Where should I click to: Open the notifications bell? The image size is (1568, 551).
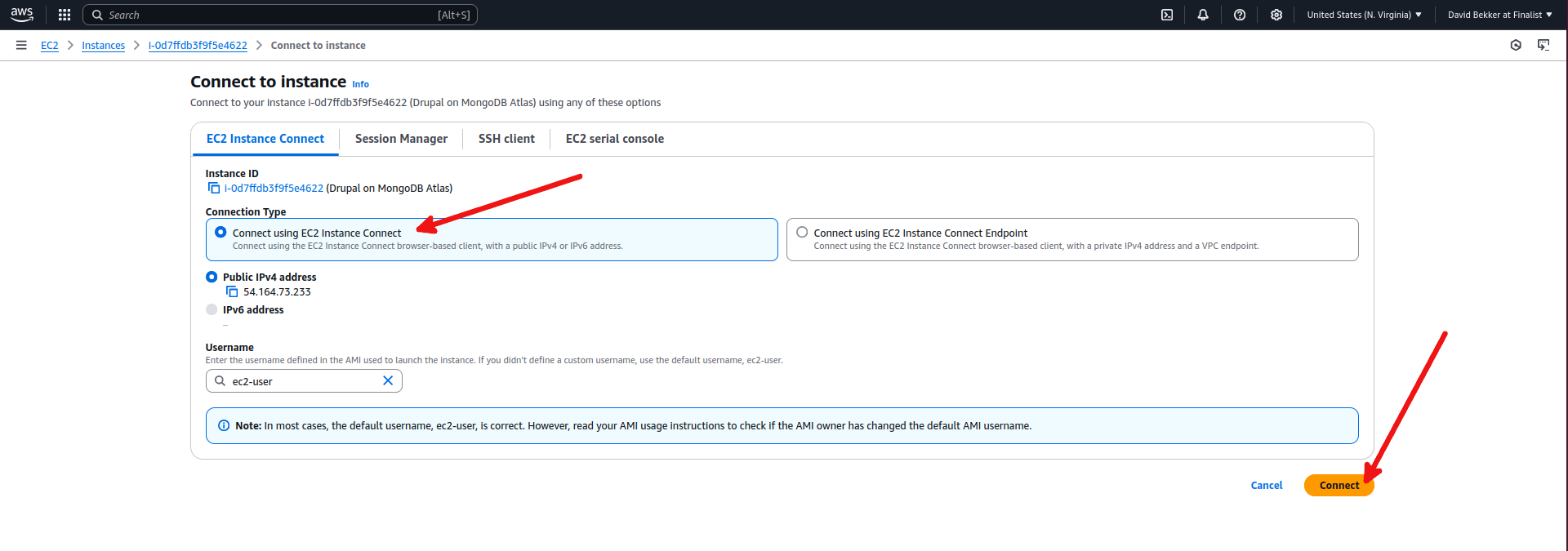tap(1203, 15)
